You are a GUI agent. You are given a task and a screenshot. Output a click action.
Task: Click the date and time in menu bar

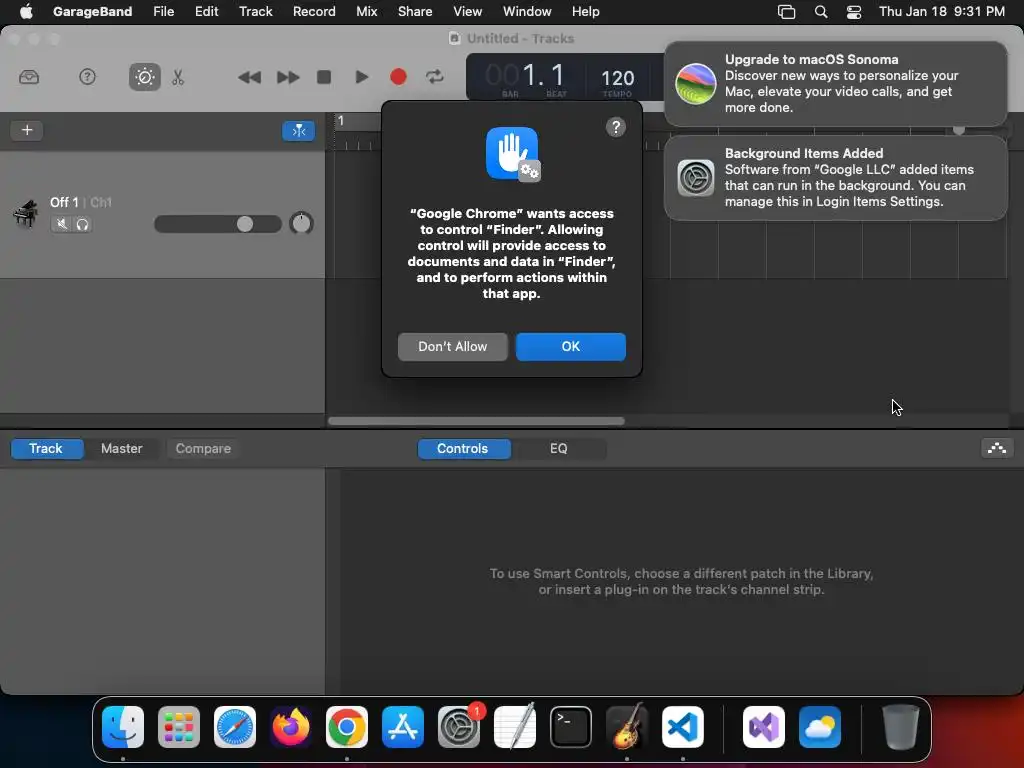coord(941,11)
